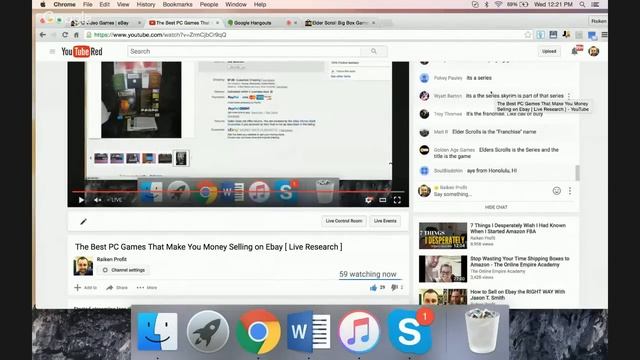Expand the More options under the video
This screenshot has width=640, height=360.
coord(147,288)
